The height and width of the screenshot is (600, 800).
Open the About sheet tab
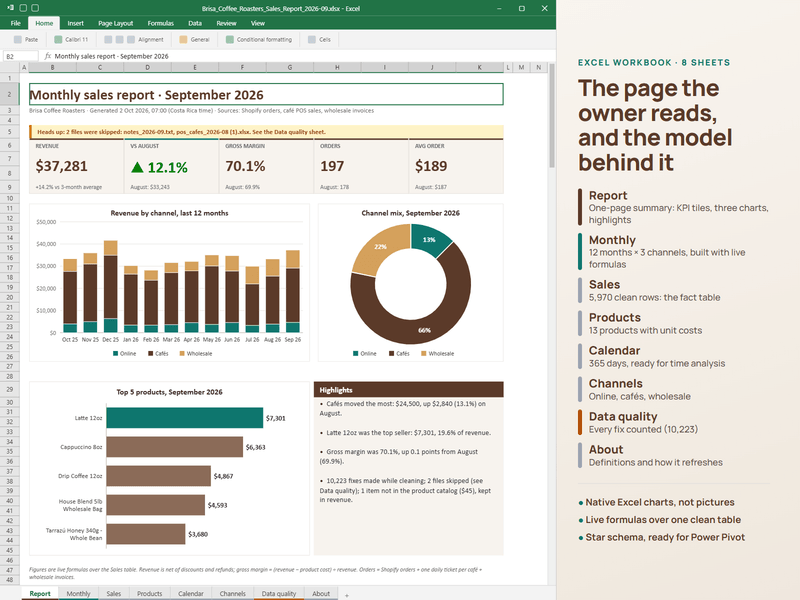point(321,593)
